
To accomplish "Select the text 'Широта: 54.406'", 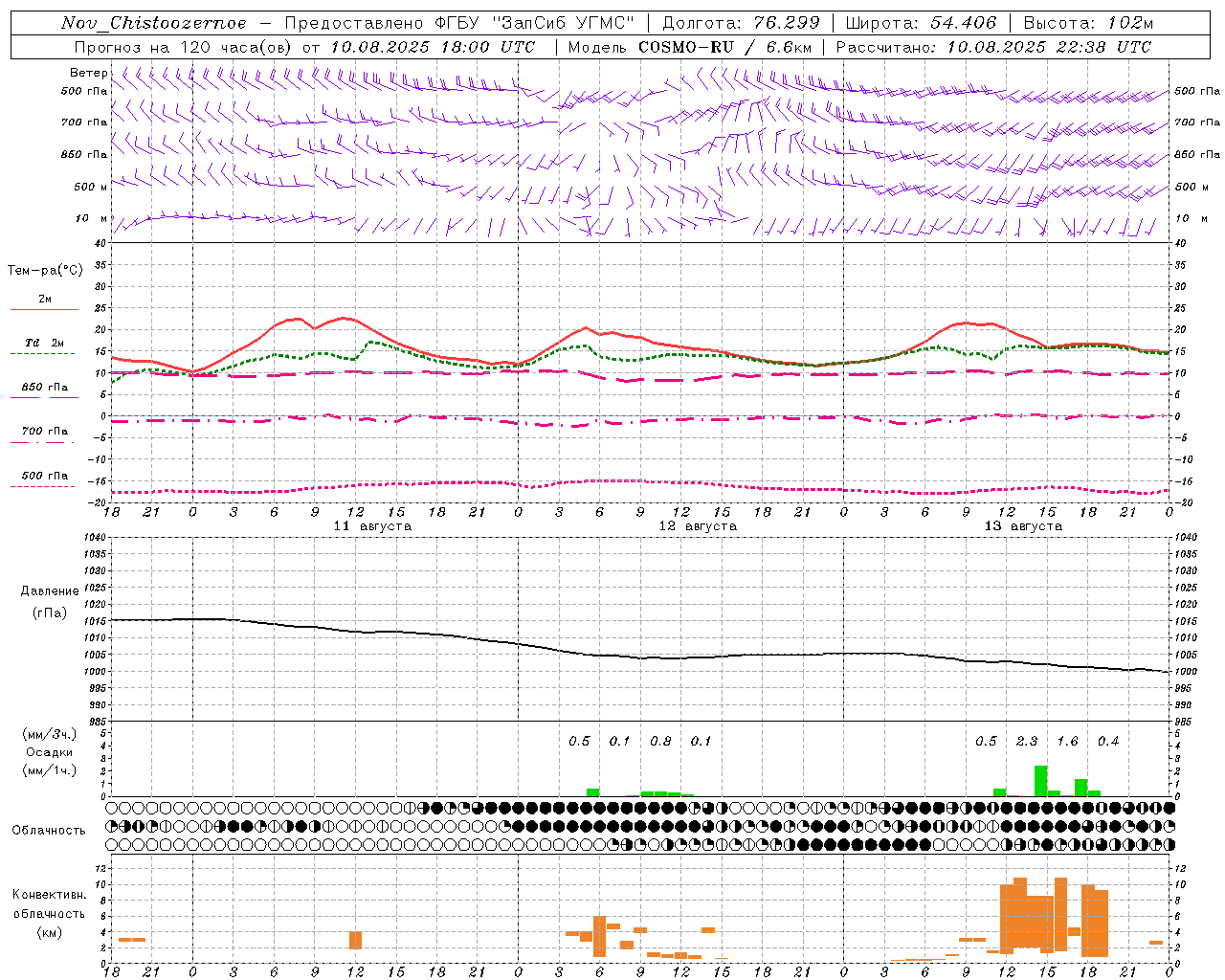I will point(921,23).
